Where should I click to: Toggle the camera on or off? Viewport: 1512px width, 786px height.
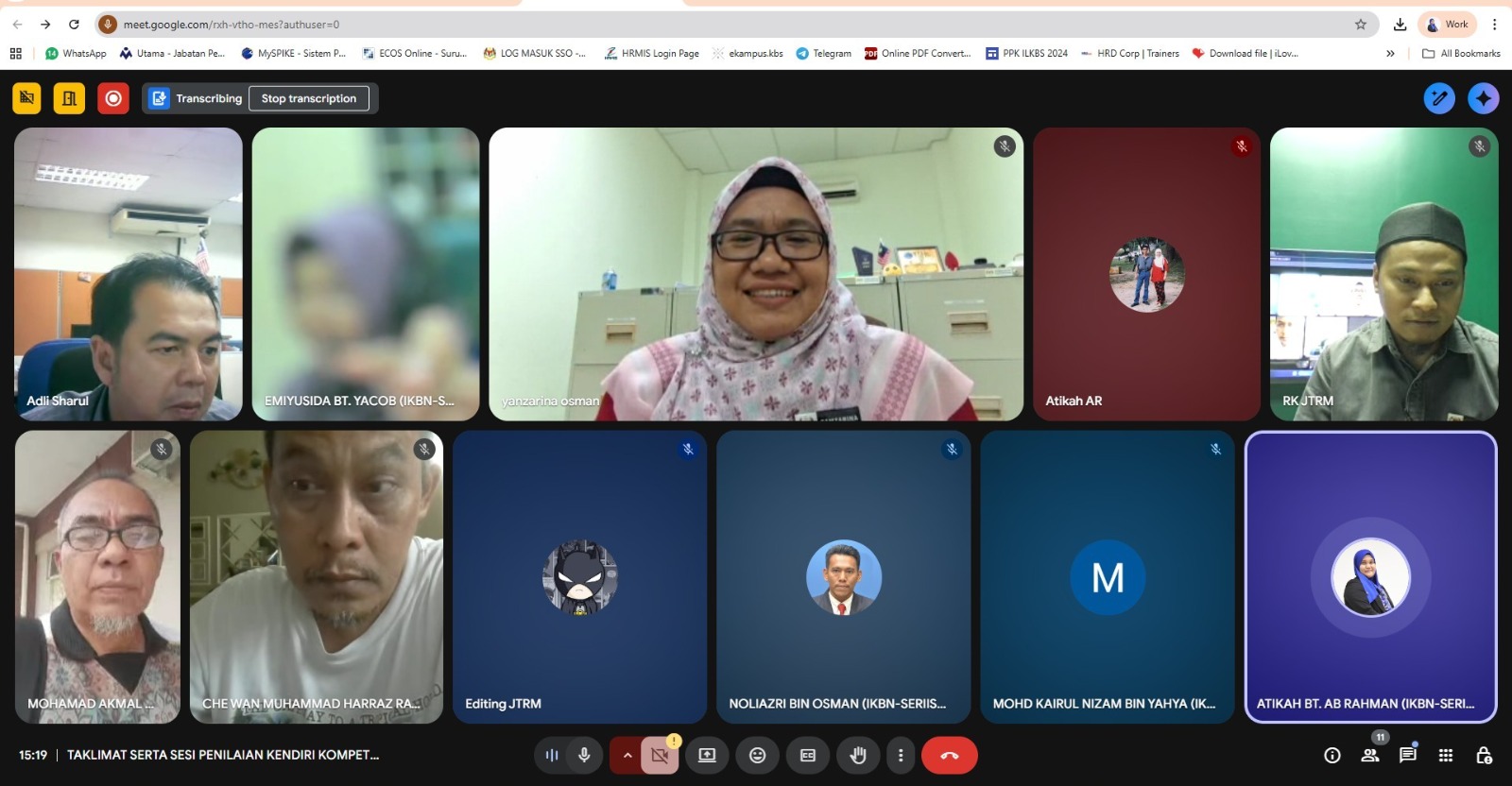(x=660, y=755)
